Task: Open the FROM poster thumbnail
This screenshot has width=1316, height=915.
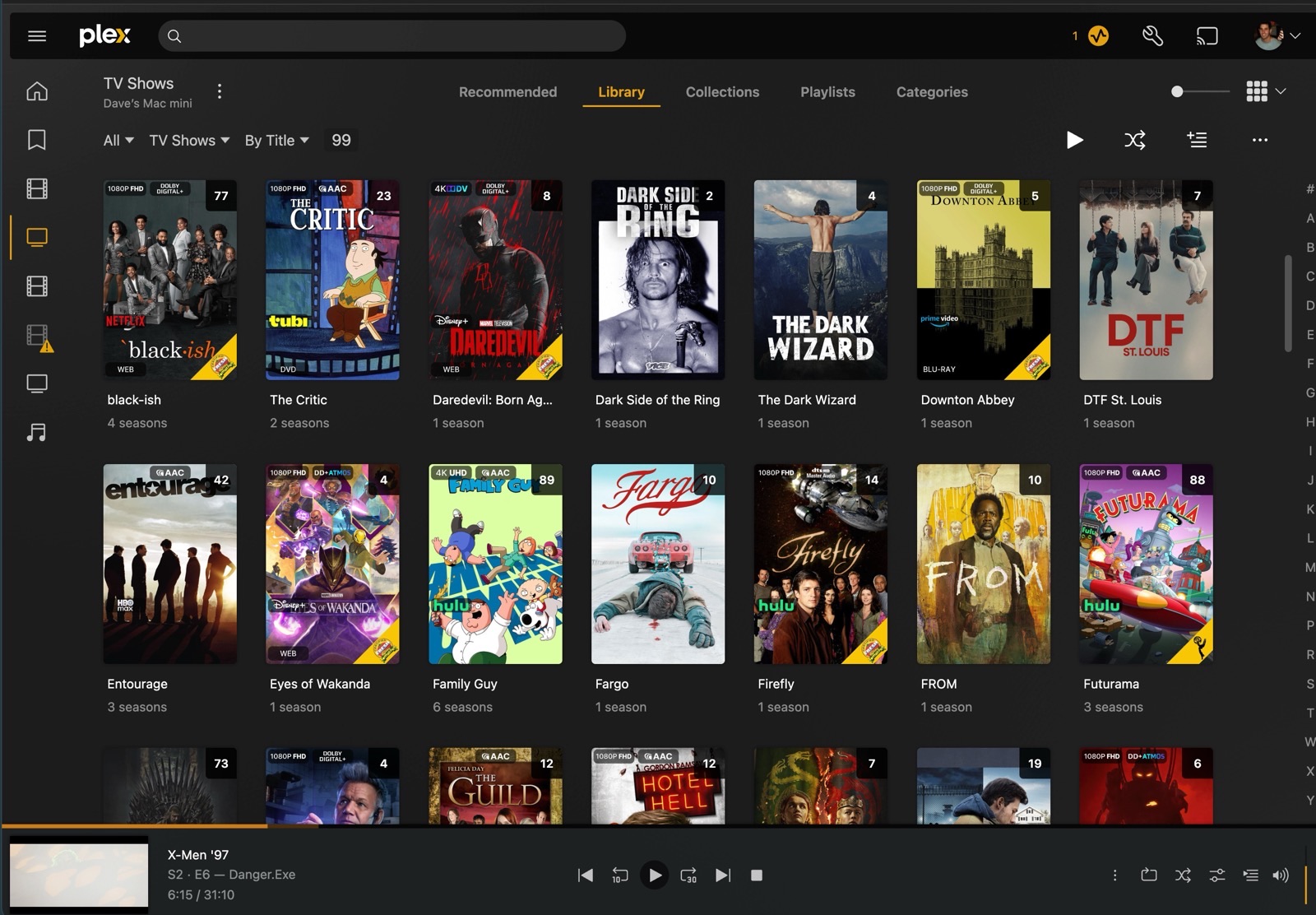Action: click(x=984, y=564)
